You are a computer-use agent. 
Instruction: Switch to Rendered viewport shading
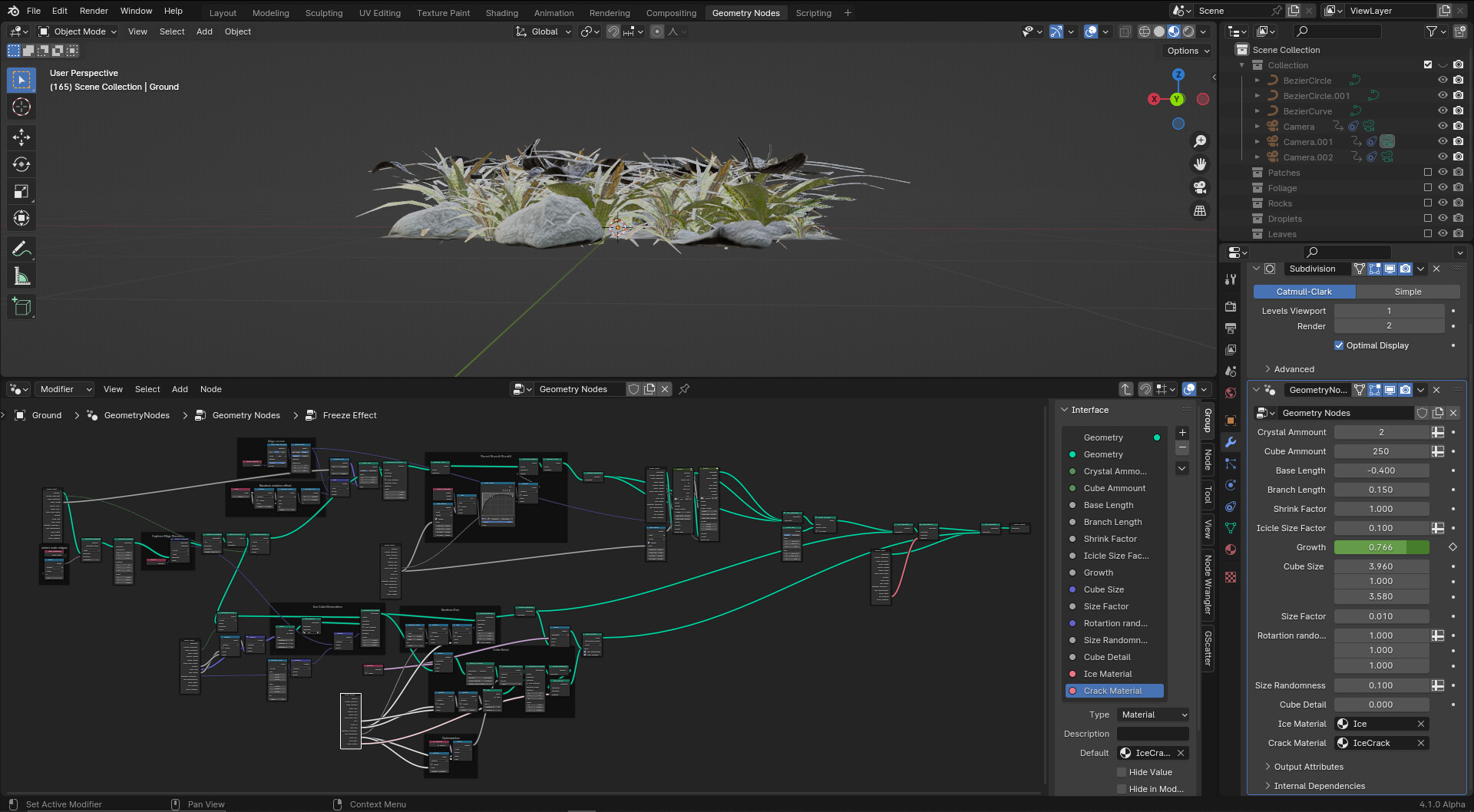coord(1188,31)
